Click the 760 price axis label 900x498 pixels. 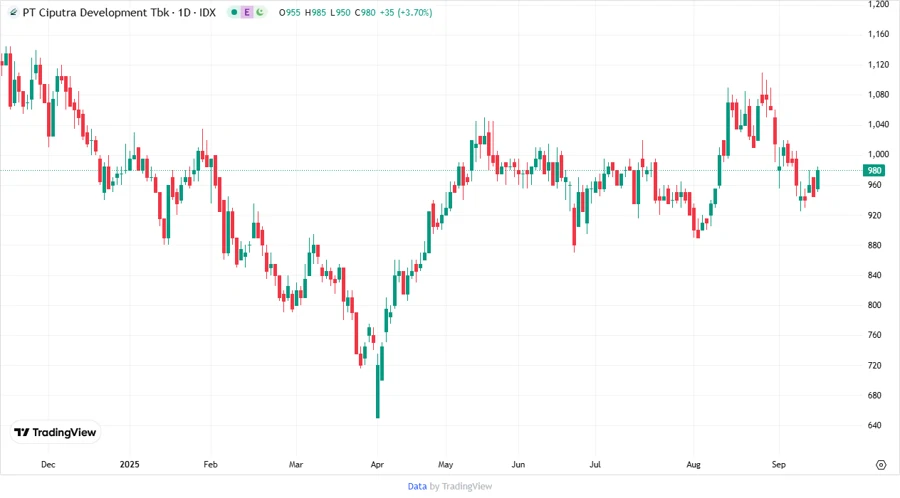[874, 335]
